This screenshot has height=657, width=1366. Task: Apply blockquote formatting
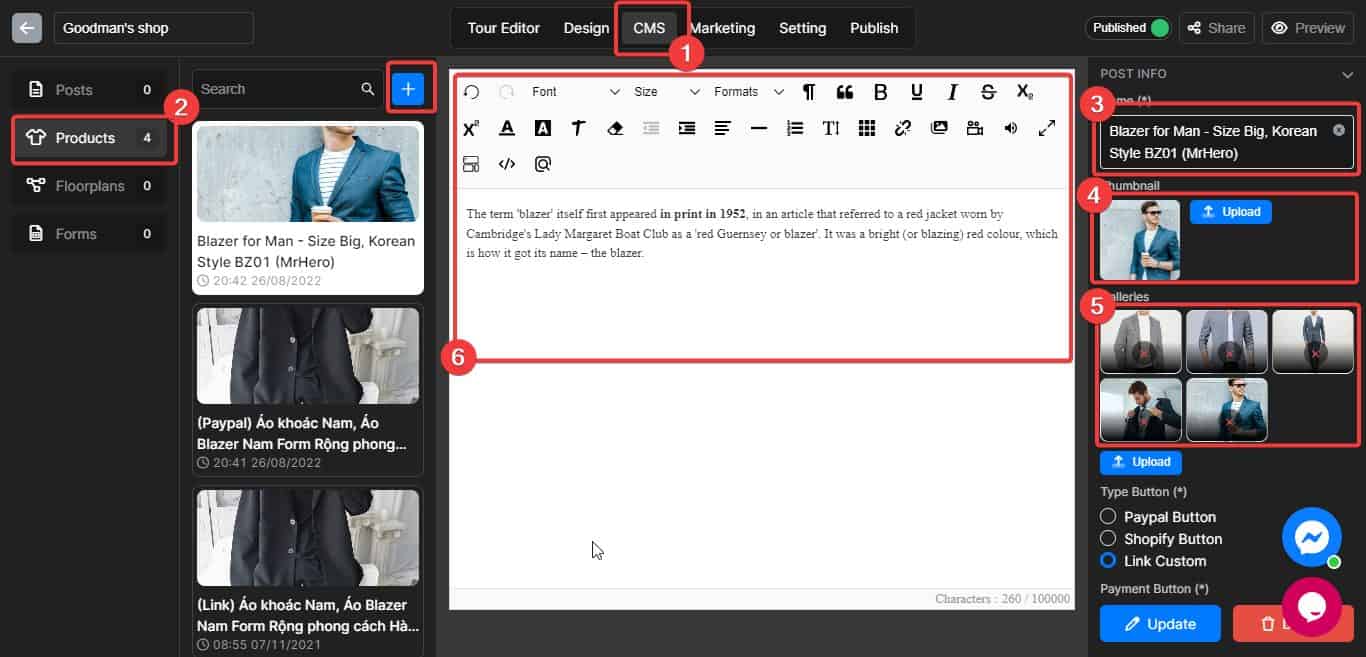845,92
